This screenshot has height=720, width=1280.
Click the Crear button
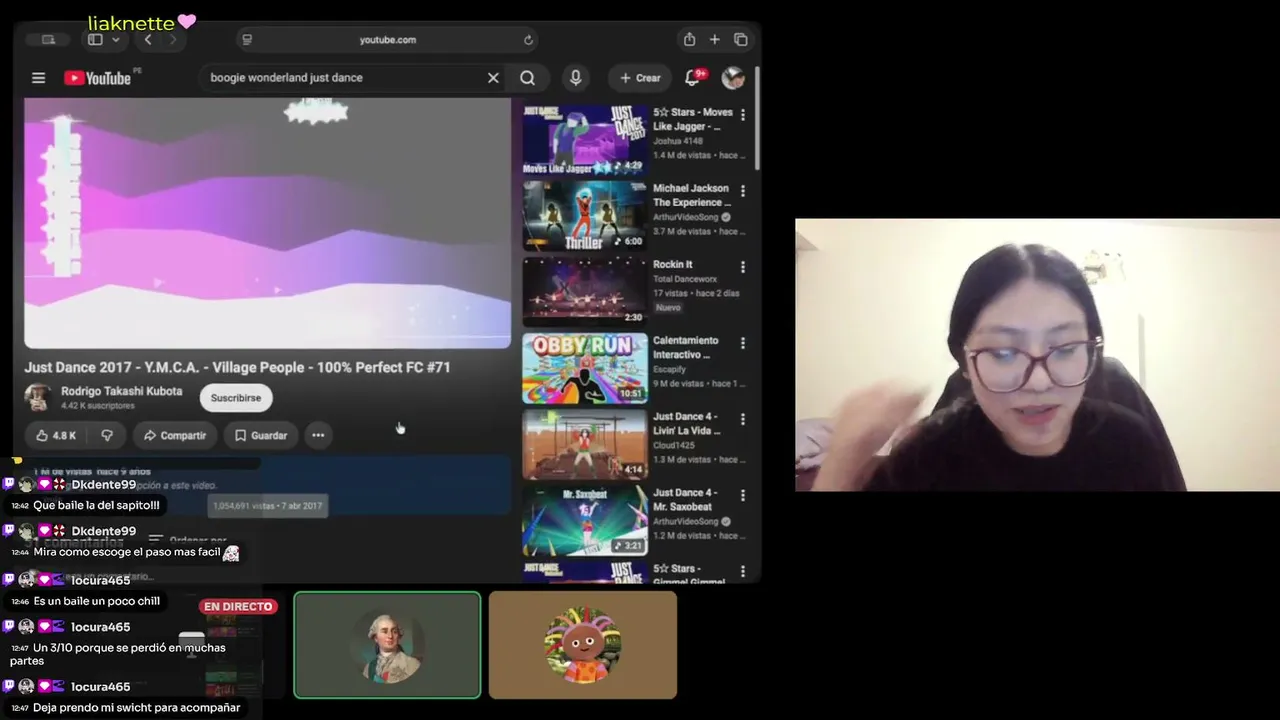pyautogui.click(x=640, y=78)
